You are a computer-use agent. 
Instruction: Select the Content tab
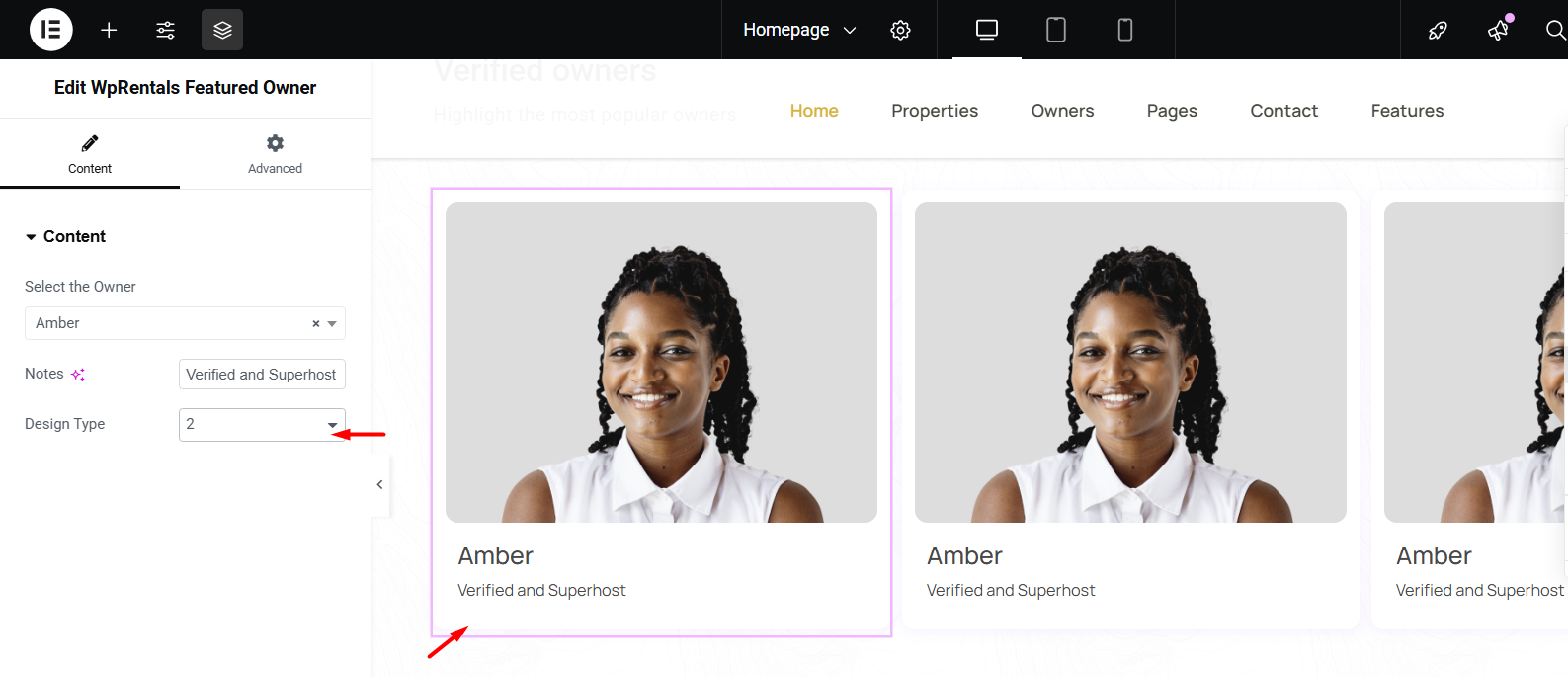pyautogui.click(x=90, y=154)
